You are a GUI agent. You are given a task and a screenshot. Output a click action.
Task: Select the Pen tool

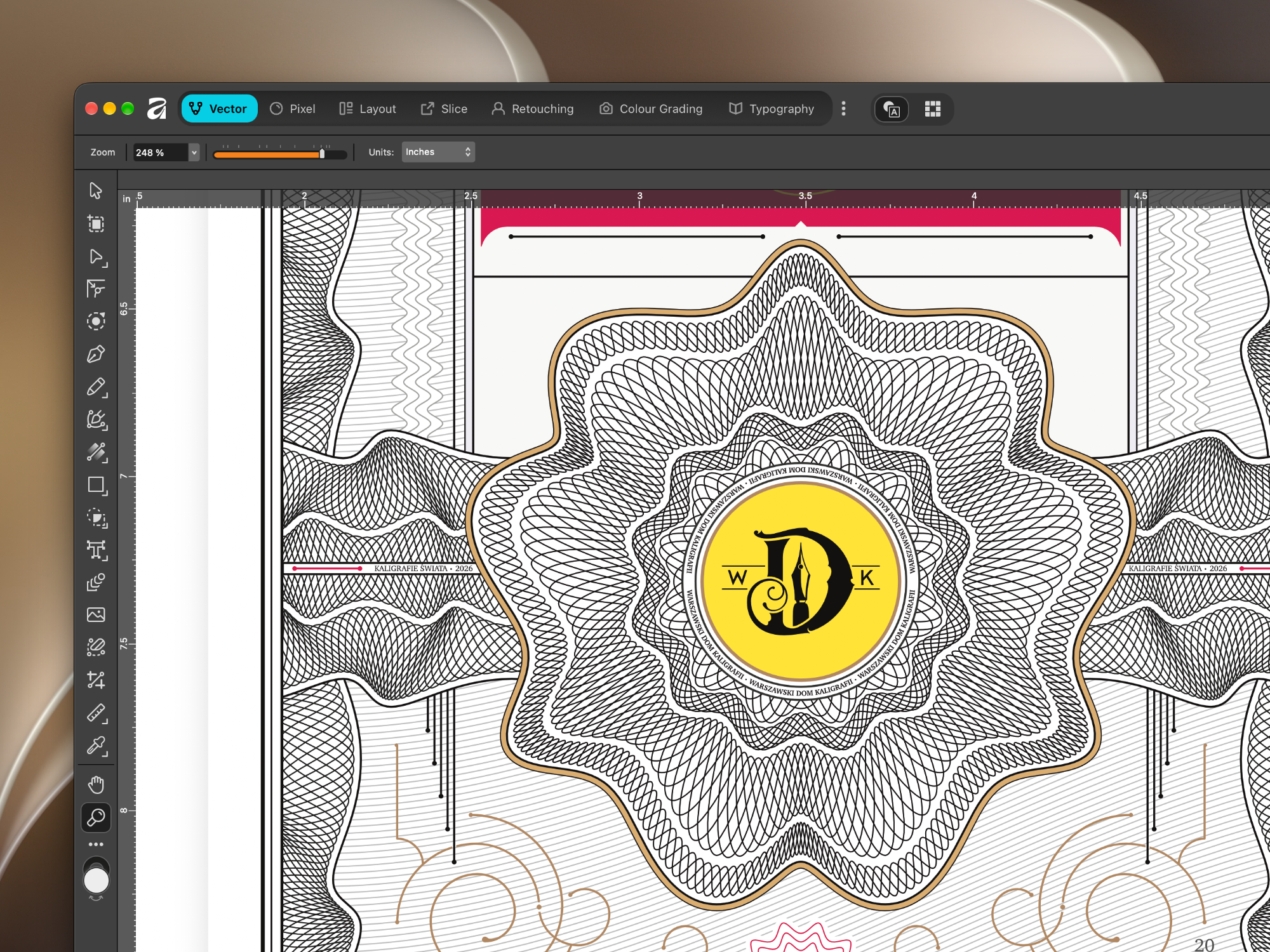[96, 354]
